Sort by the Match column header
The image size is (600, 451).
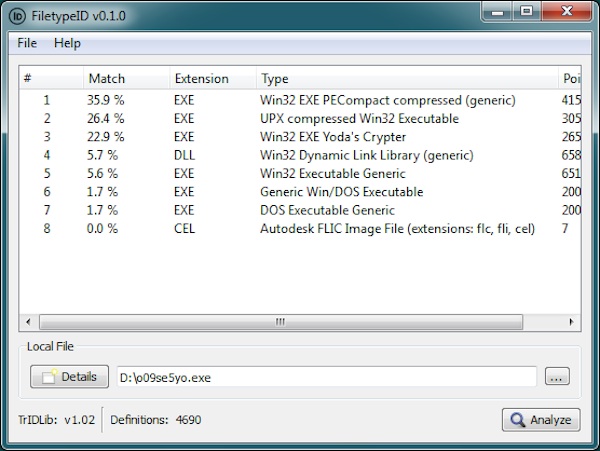click(x=126, y=78)
